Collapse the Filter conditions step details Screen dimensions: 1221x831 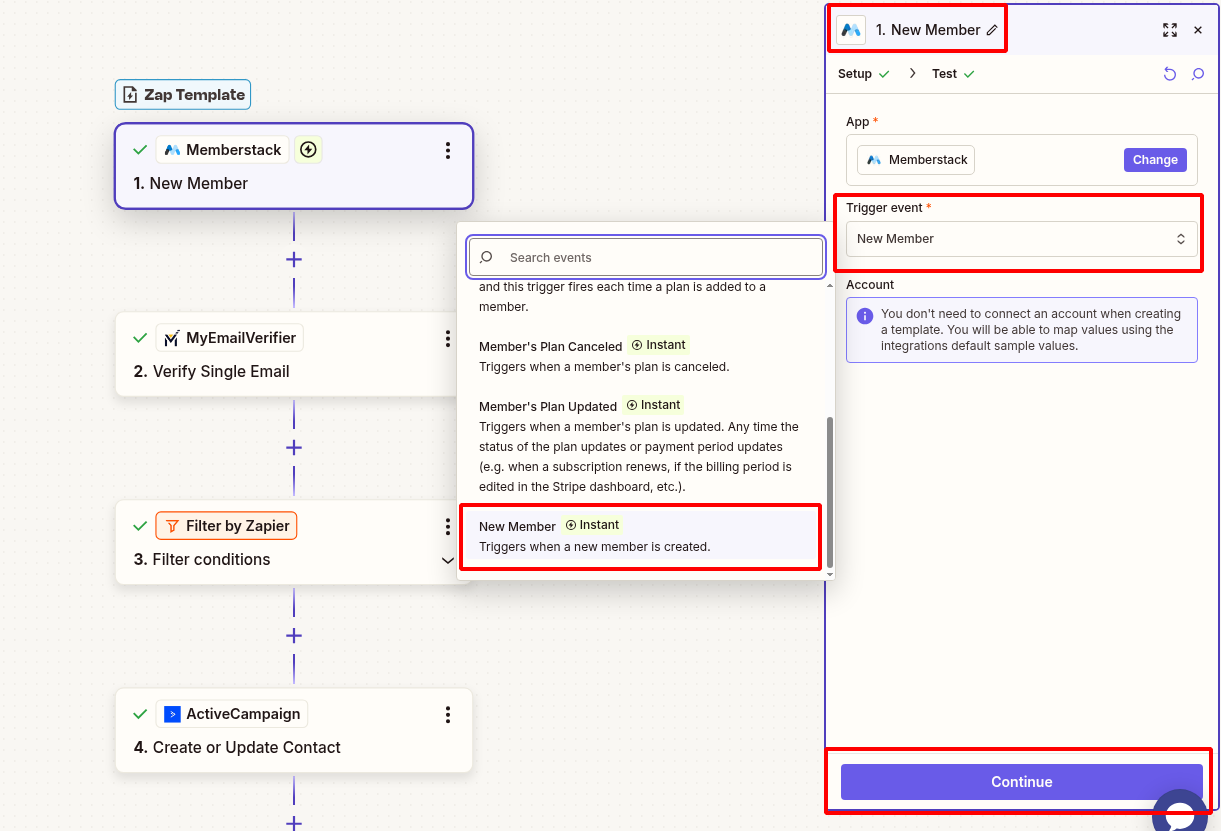point(447,560)
